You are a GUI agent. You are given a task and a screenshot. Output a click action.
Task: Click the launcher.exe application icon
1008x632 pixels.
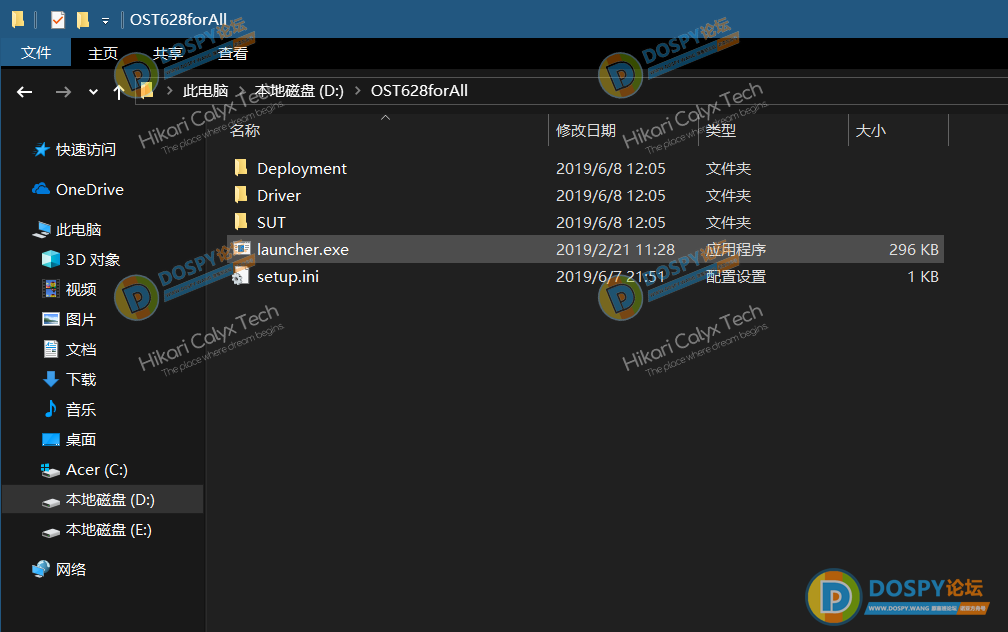240,249
